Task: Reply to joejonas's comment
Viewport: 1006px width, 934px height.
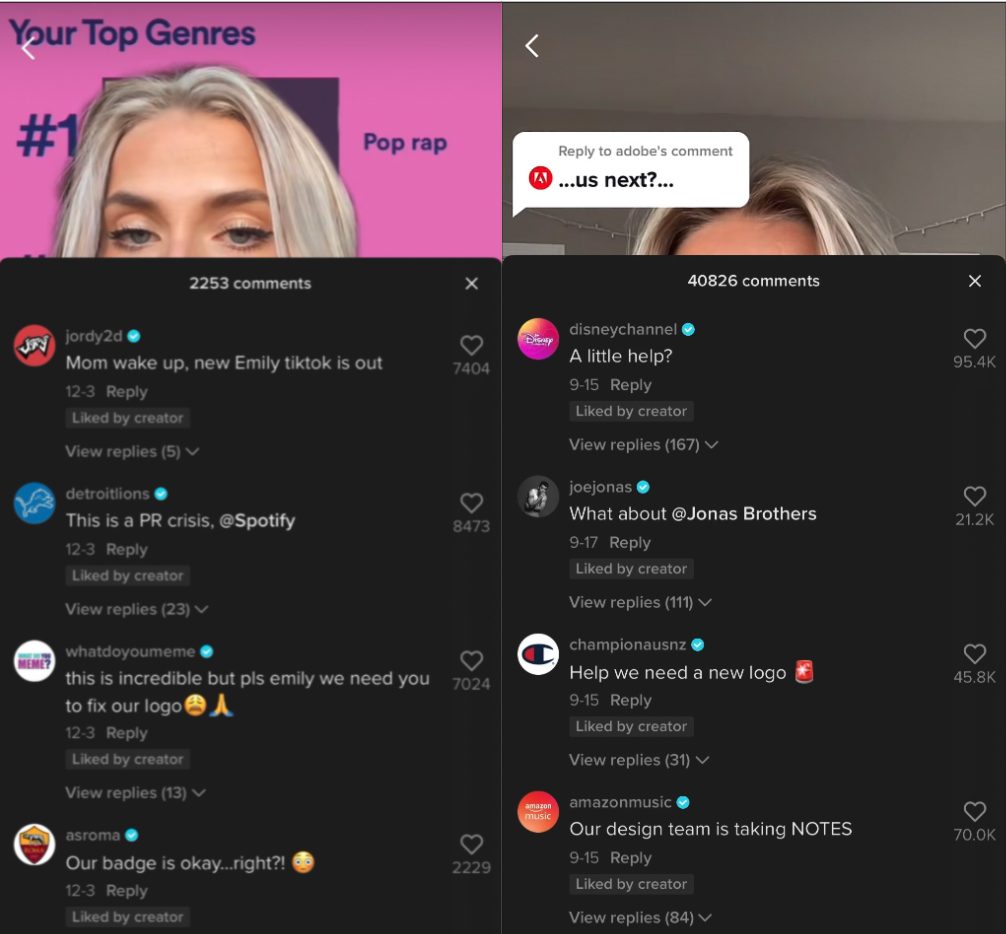Action: tap(629, 543)
